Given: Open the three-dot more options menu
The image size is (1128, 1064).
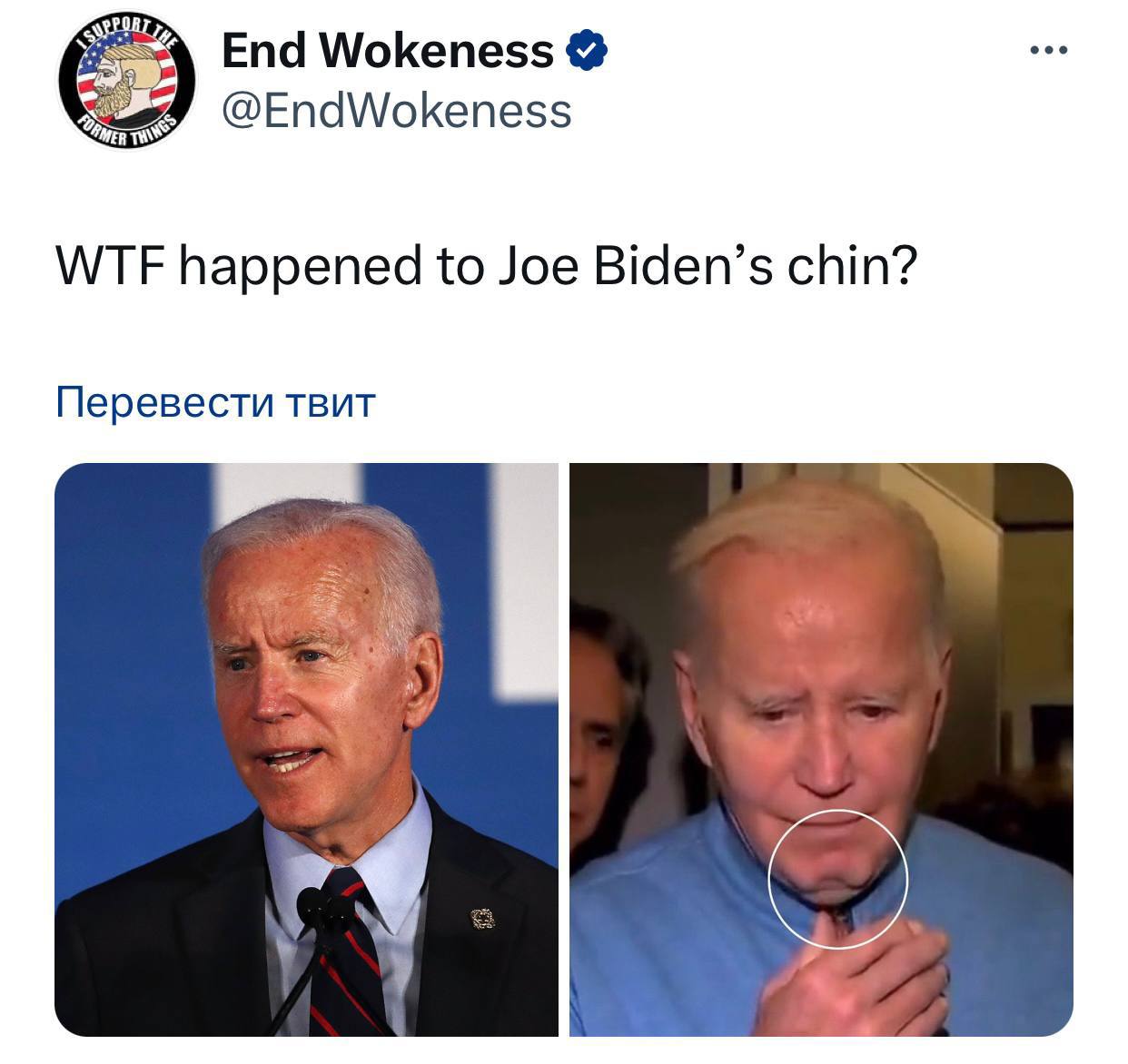Looking at the screenshot, I should coord(1049,51).
